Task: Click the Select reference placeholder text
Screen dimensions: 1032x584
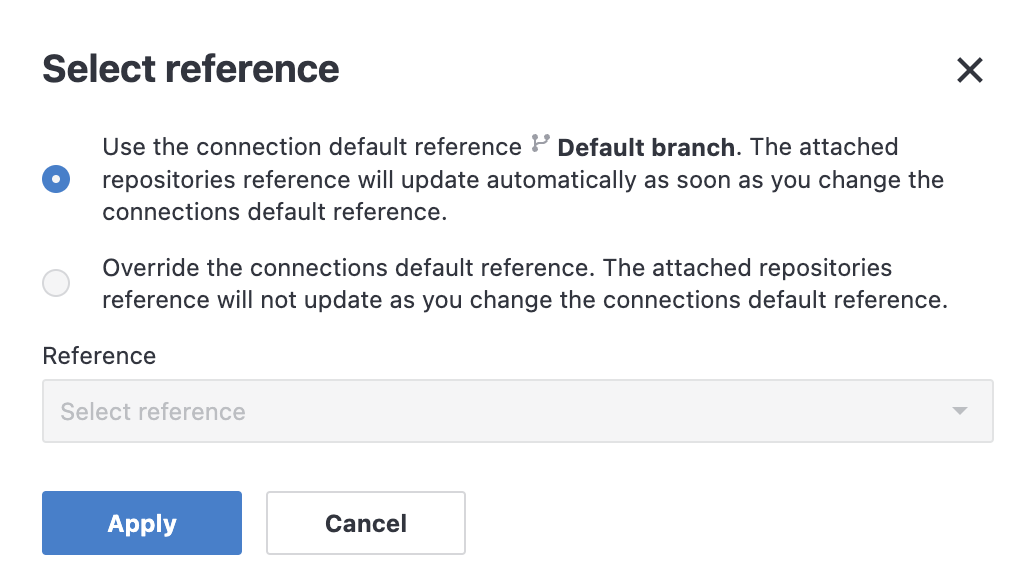Action: tap(152, 411)
